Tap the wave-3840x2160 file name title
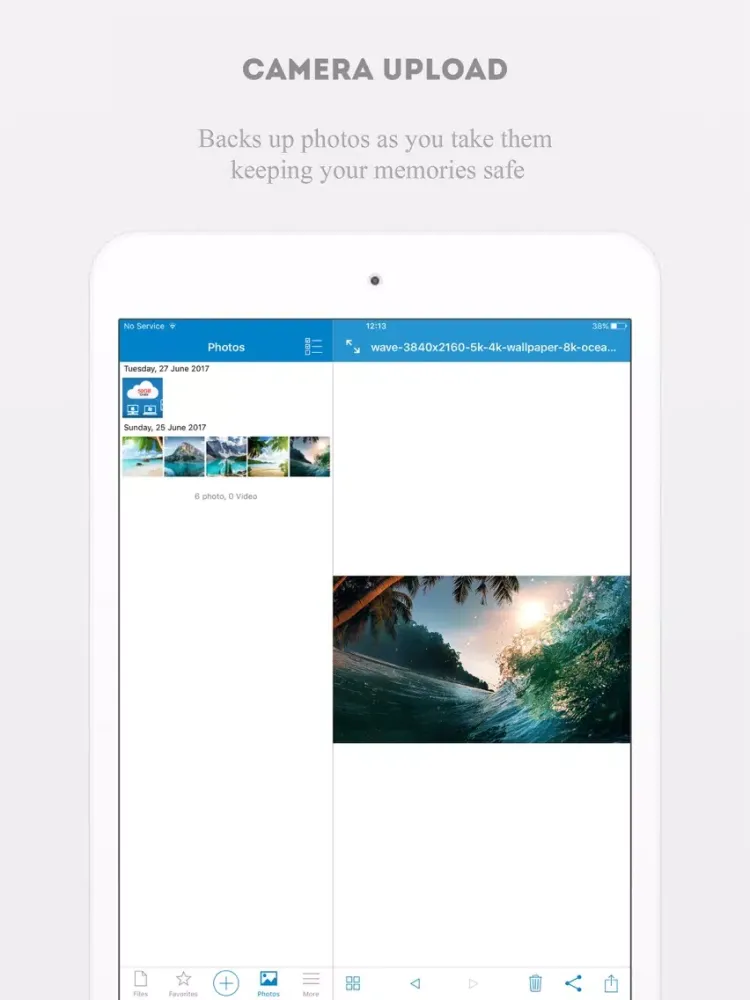The image size is (750, 1000). click(493, 347)
